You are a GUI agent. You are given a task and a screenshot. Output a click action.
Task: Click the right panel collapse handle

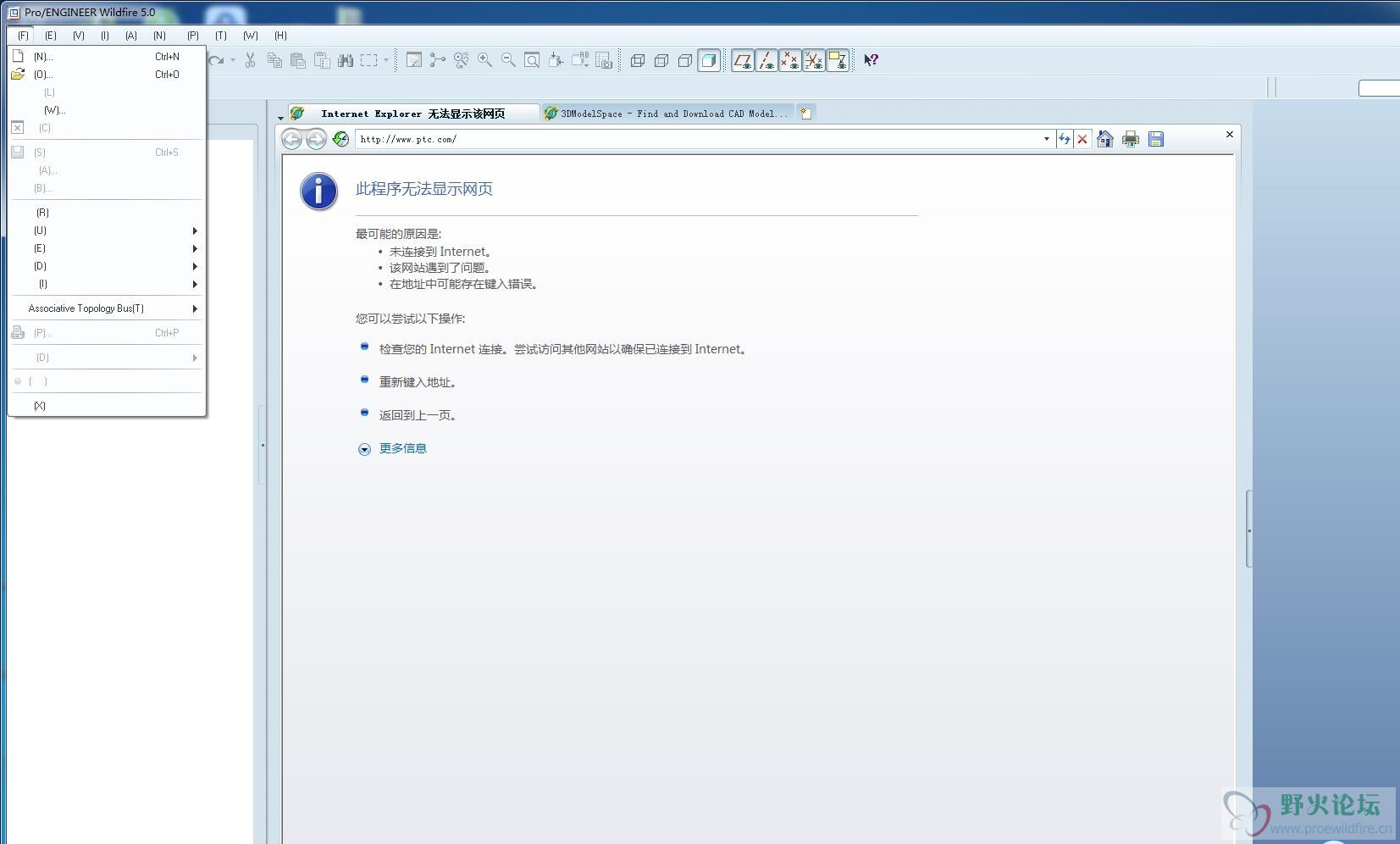click(1248, 530)
